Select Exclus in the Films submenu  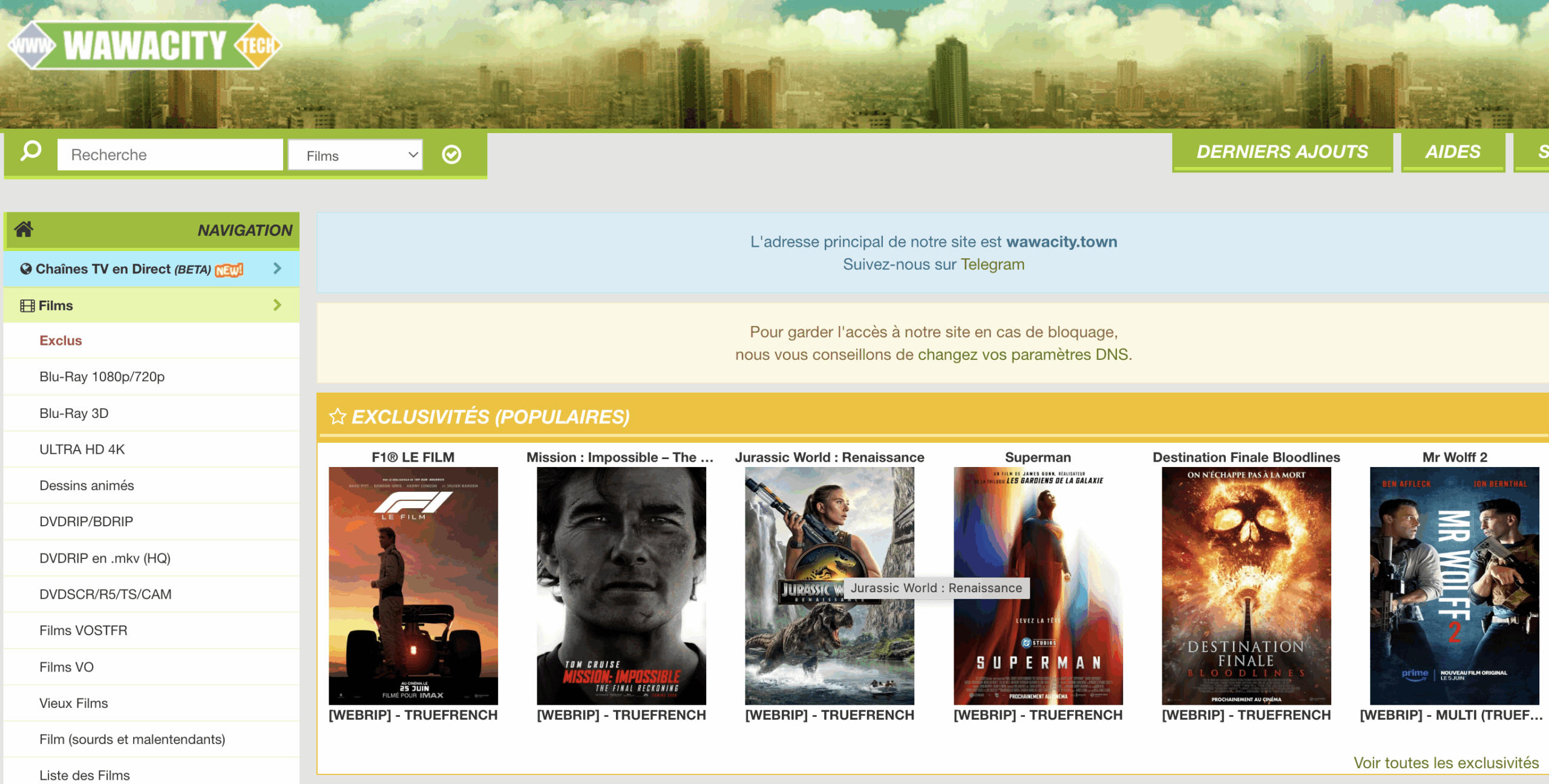tap(61, 341)
